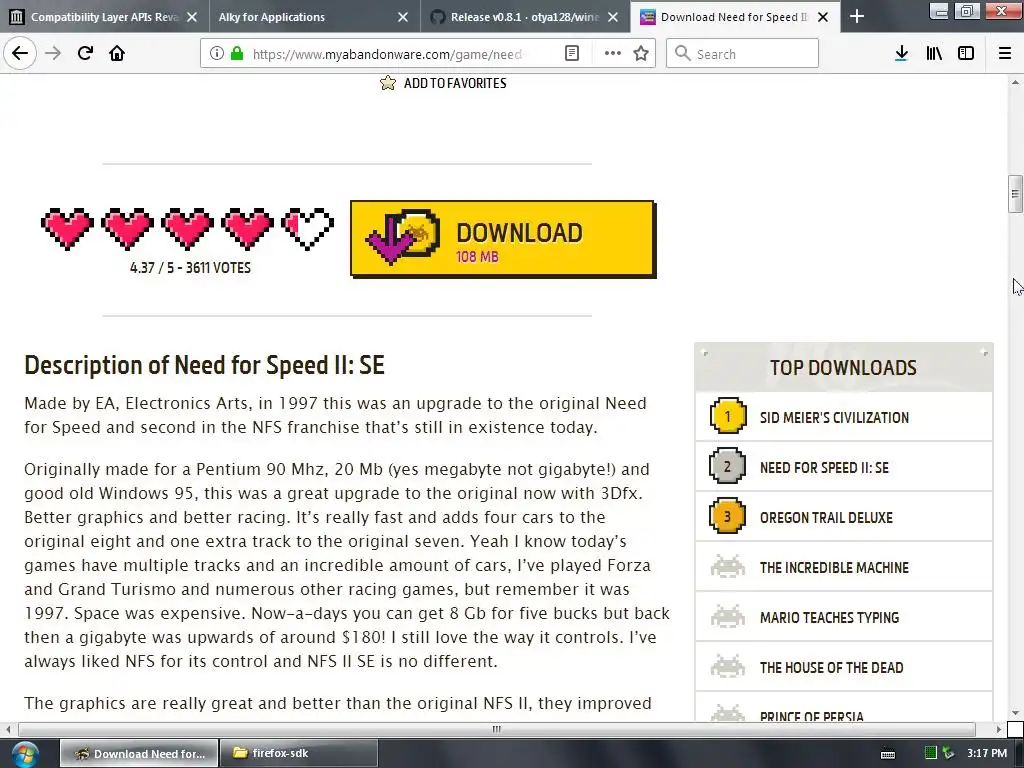The height and width of the screenshot is (768, 1024).
Task: Toggle Reader View icon in address bar
Action: [571, 54]
